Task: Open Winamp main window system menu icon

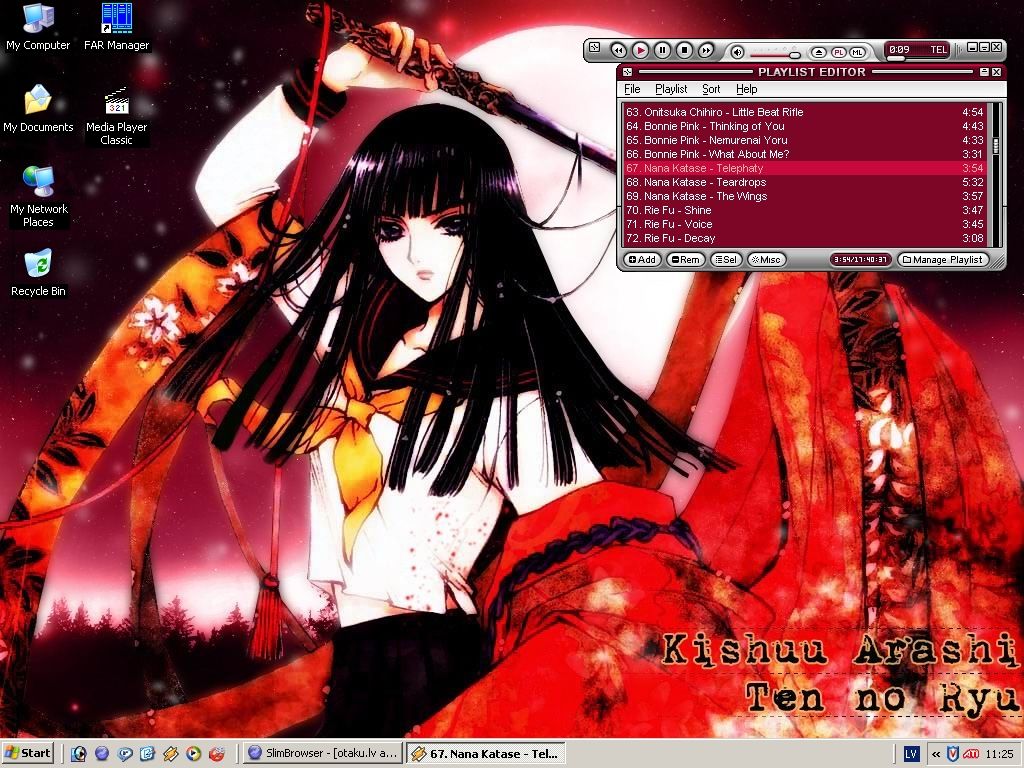Action: (x=594, y=47)
